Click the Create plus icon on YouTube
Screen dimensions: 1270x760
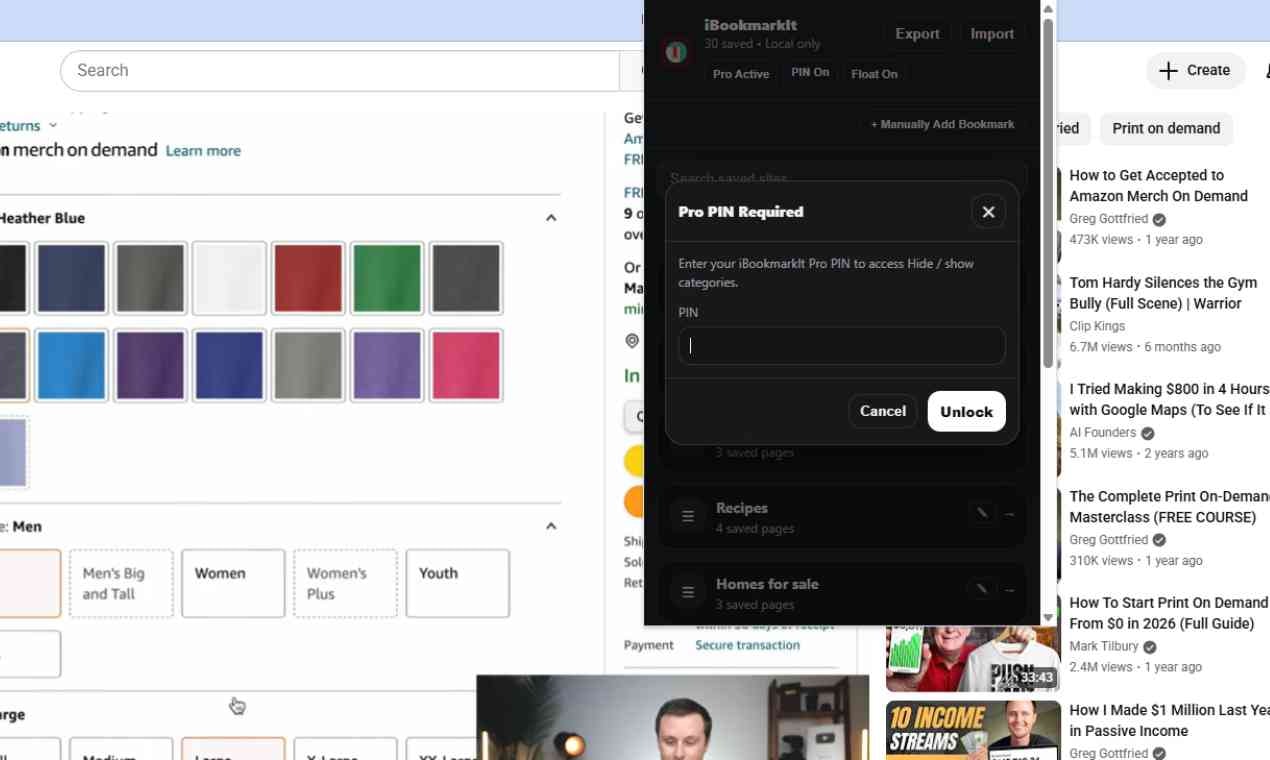click(x=1168, y=70)
